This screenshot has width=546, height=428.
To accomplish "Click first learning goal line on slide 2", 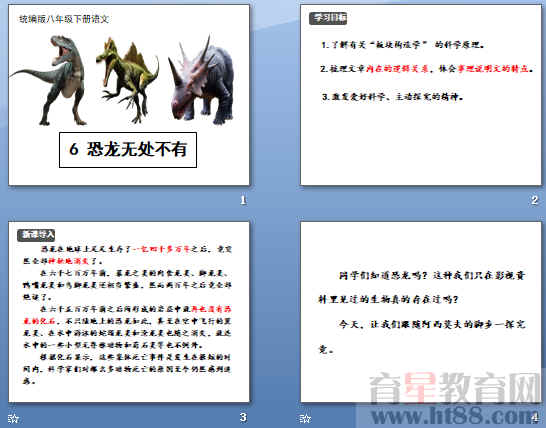I will click(x=403, y=45).
